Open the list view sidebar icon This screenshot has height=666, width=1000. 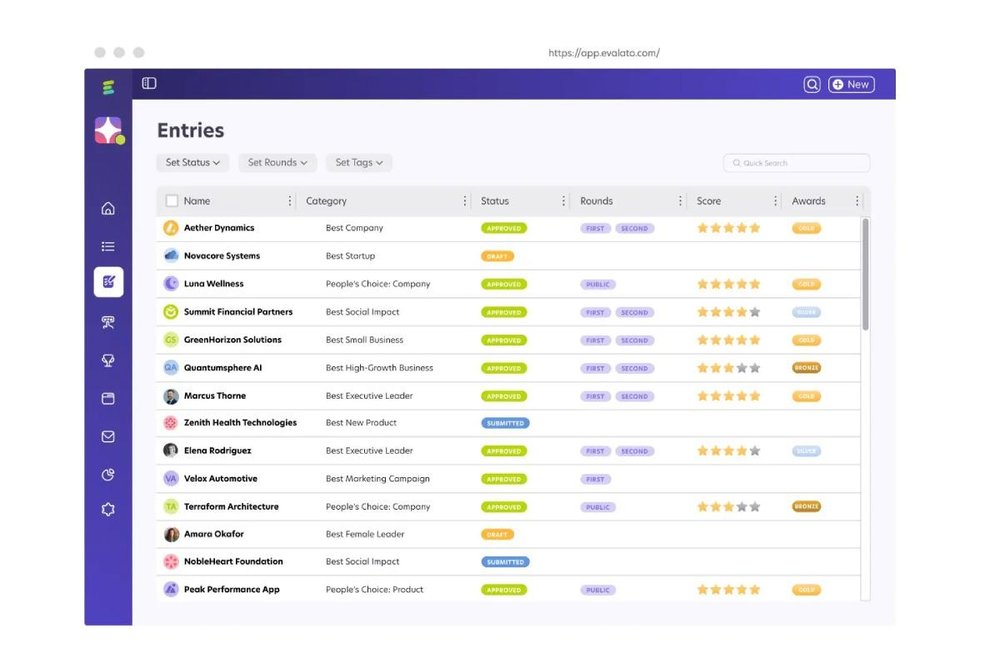point(108,246)
